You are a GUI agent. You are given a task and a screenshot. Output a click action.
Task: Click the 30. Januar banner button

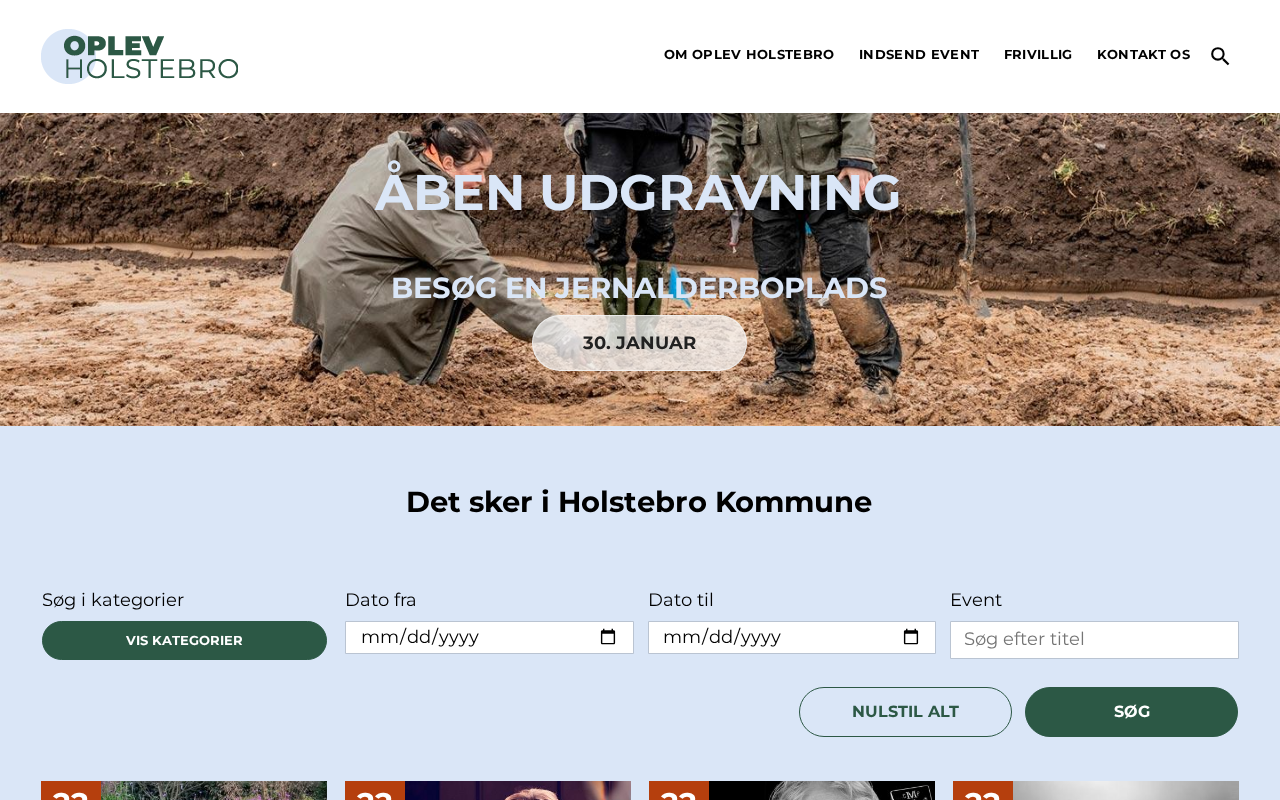640,343
